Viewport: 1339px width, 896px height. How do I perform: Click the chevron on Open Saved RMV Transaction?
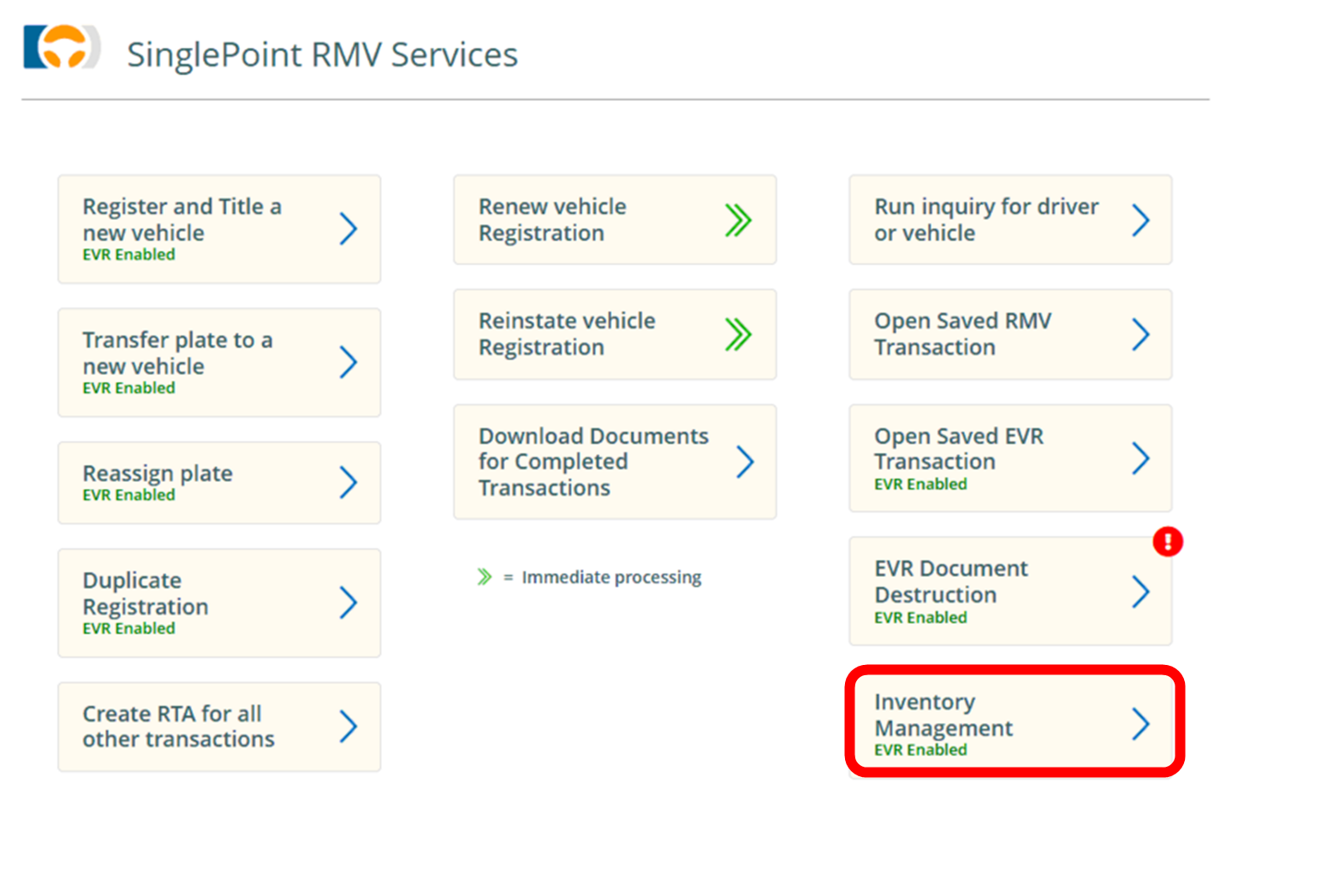(x=1140, y=335)
